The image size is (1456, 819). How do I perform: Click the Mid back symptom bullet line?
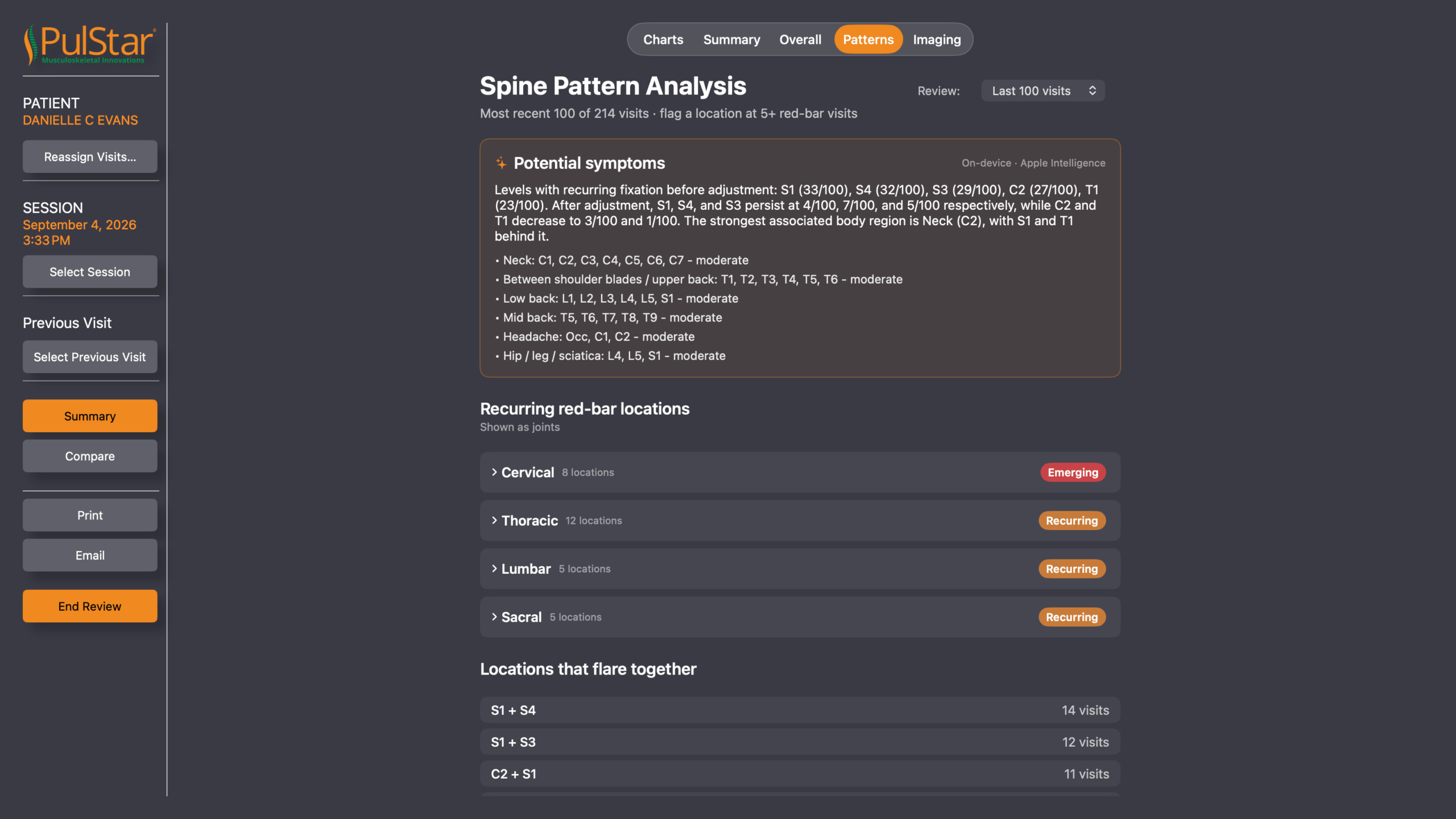coord(609,317)
